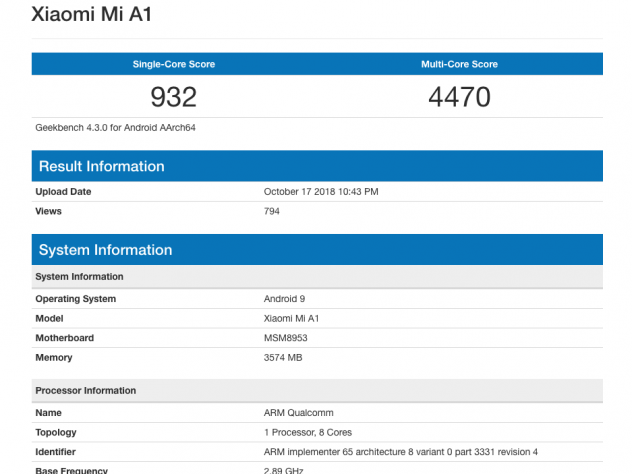632x474 pixels.
Task: Select the Upload Date row label
Action: (63, 191)
